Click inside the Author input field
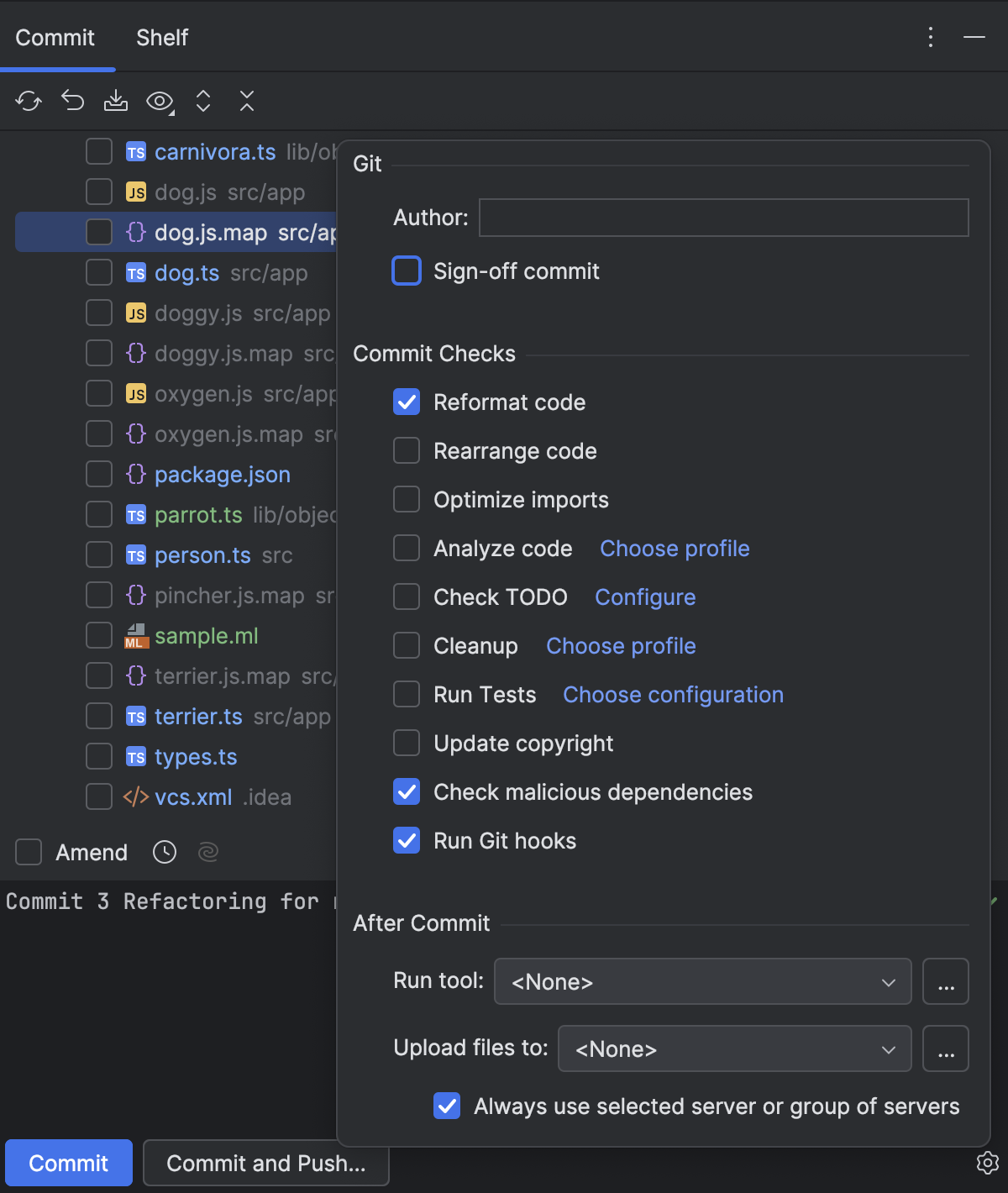Image resolution: width=1008 pixels, height=1193 pixels. point(722,217)
